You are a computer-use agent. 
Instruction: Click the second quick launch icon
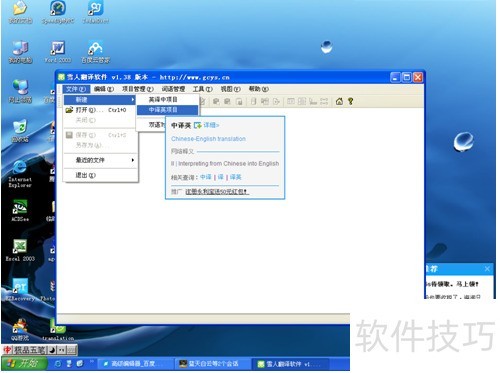coord(69,364)
